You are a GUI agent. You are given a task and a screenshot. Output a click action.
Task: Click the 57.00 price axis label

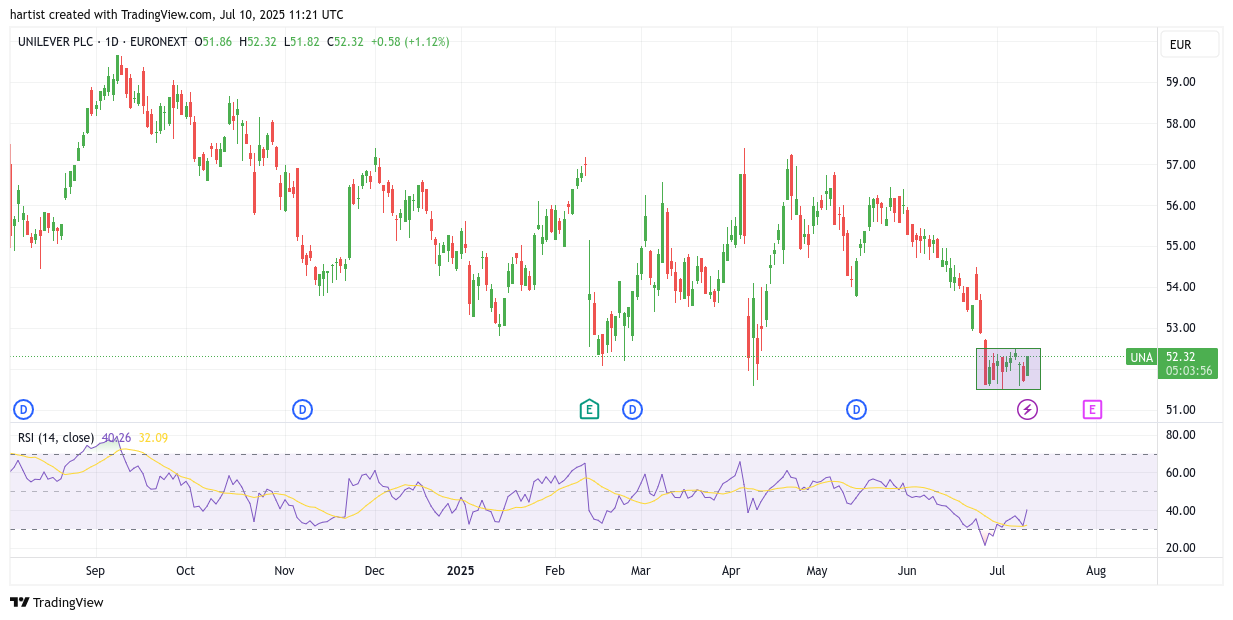[1181, 164]
